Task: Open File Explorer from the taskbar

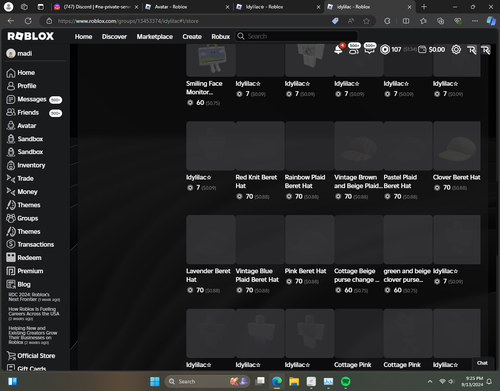Action: pyautogui.click(x=294, y=381)
